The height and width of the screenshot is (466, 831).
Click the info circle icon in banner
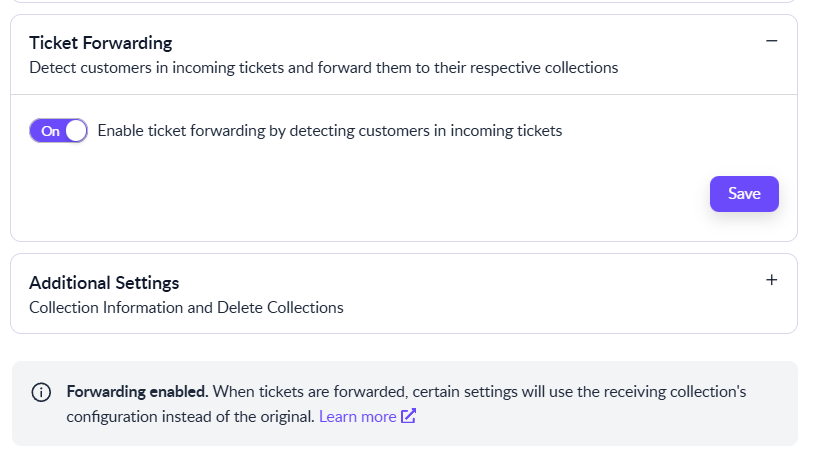point(41,392)
